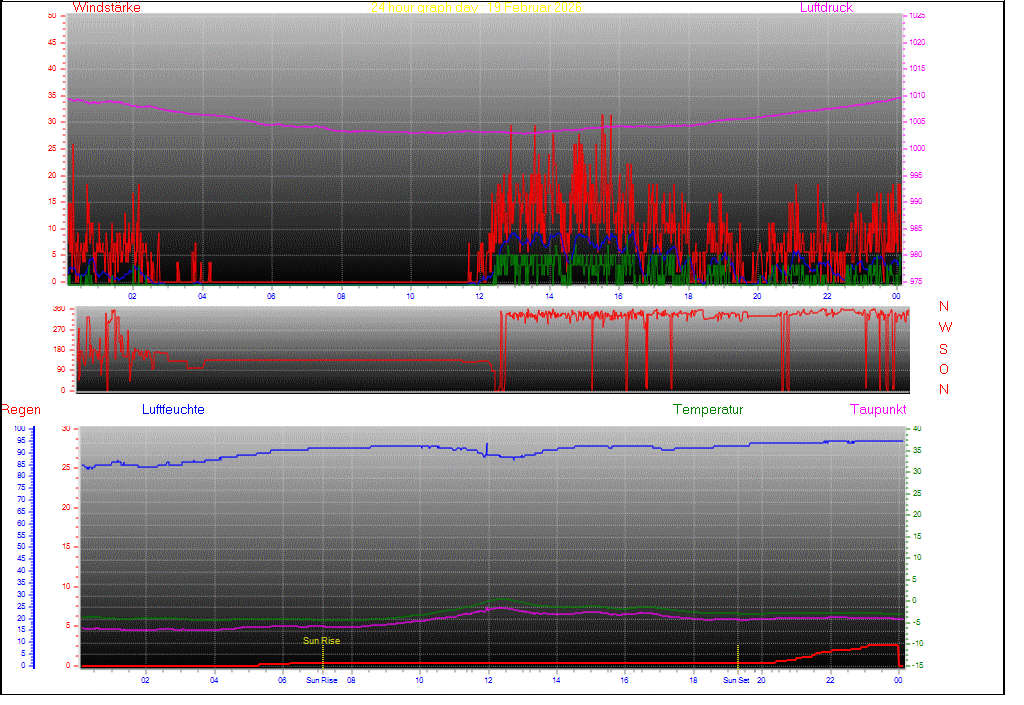The height and width of the screenshot is (705, 1024).
Task: Select the S wind direction letter
Action: 944,349
